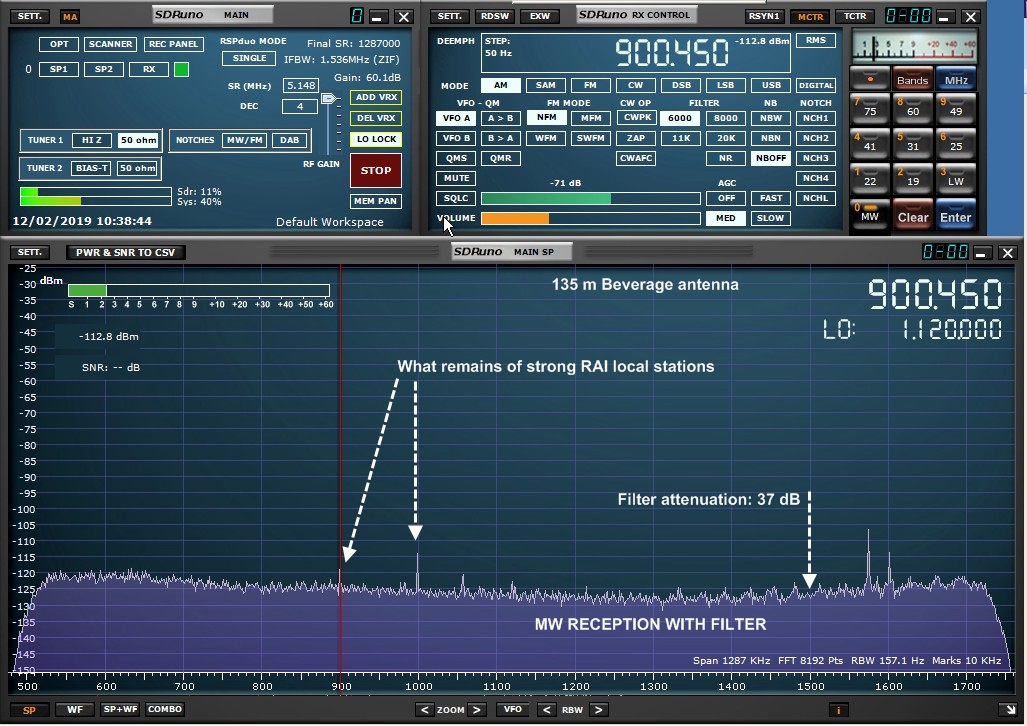The image size is (1027, 726).
Task: Click the Clear keypad button
Action: click(x=912, y=214)
